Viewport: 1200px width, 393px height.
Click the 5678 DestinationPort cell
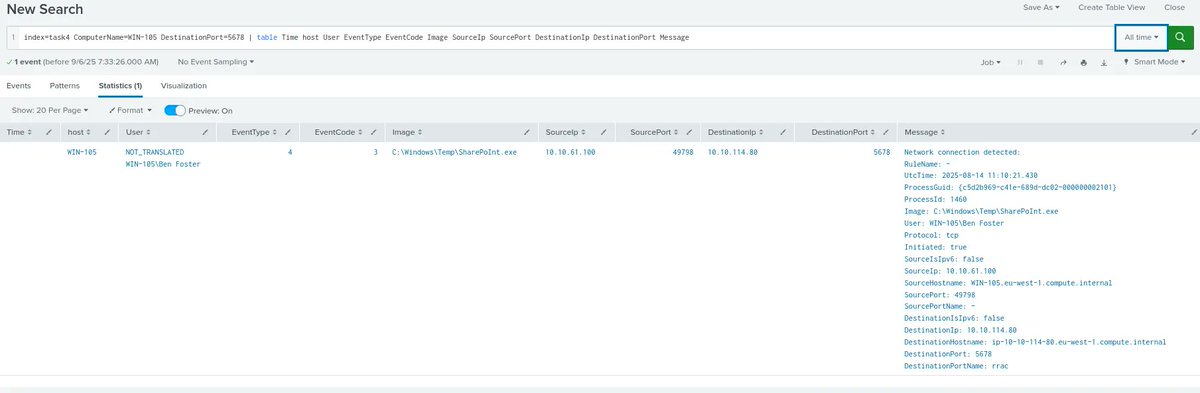(881, 152)
